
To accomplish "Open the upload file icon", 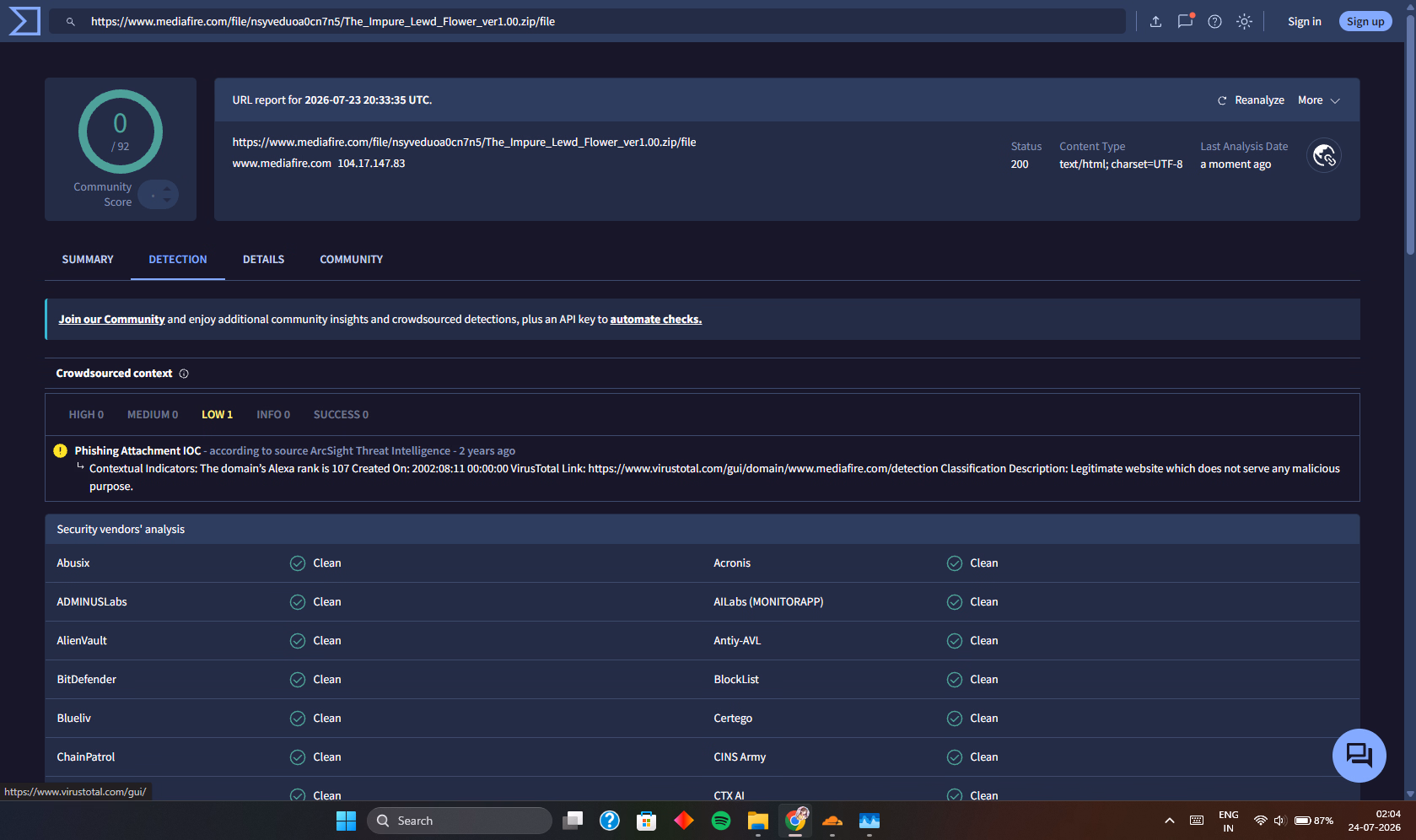I will pyautogui.click(x=1155, y=22).
